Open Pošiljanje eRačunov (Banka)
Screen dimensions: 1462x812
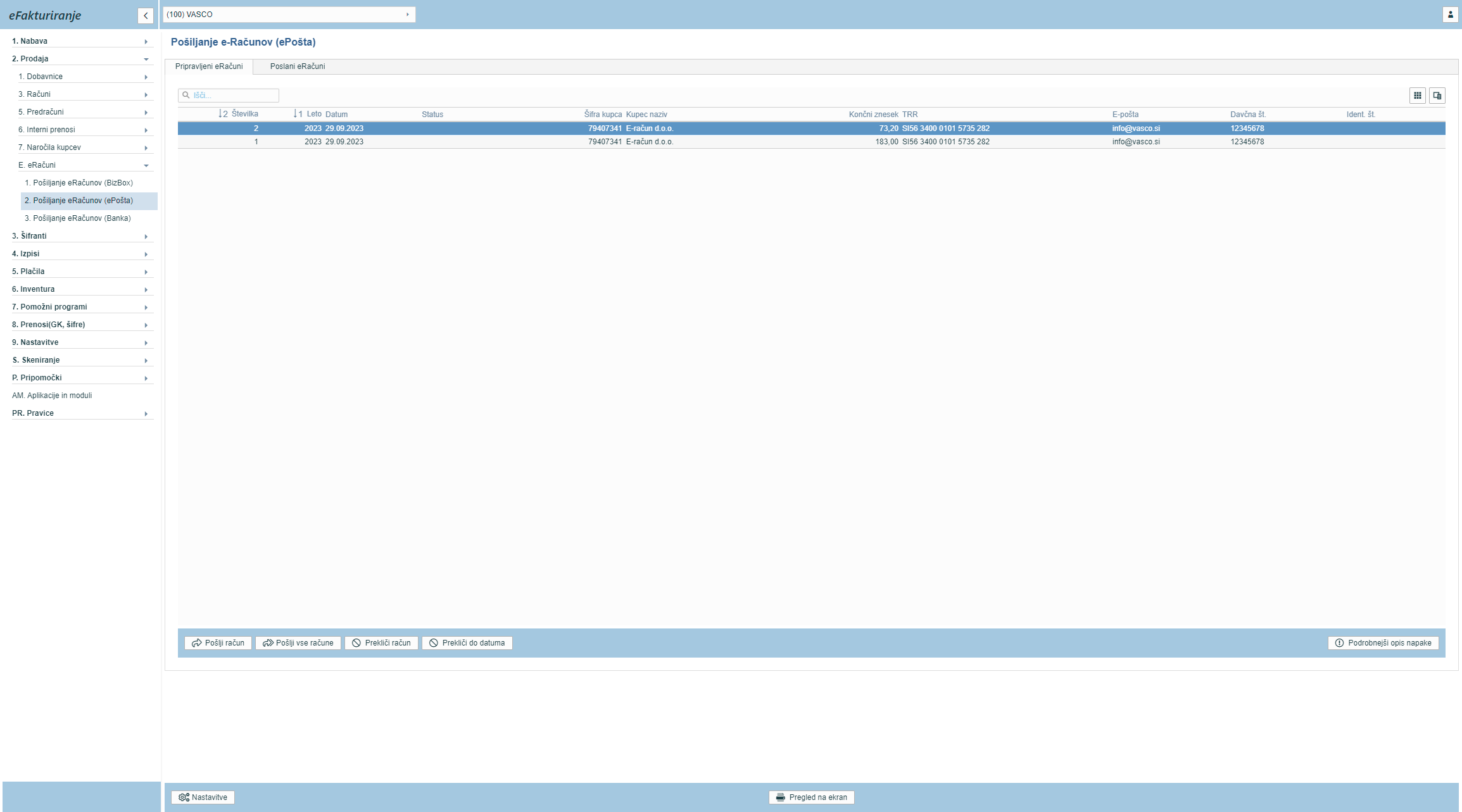78,218
